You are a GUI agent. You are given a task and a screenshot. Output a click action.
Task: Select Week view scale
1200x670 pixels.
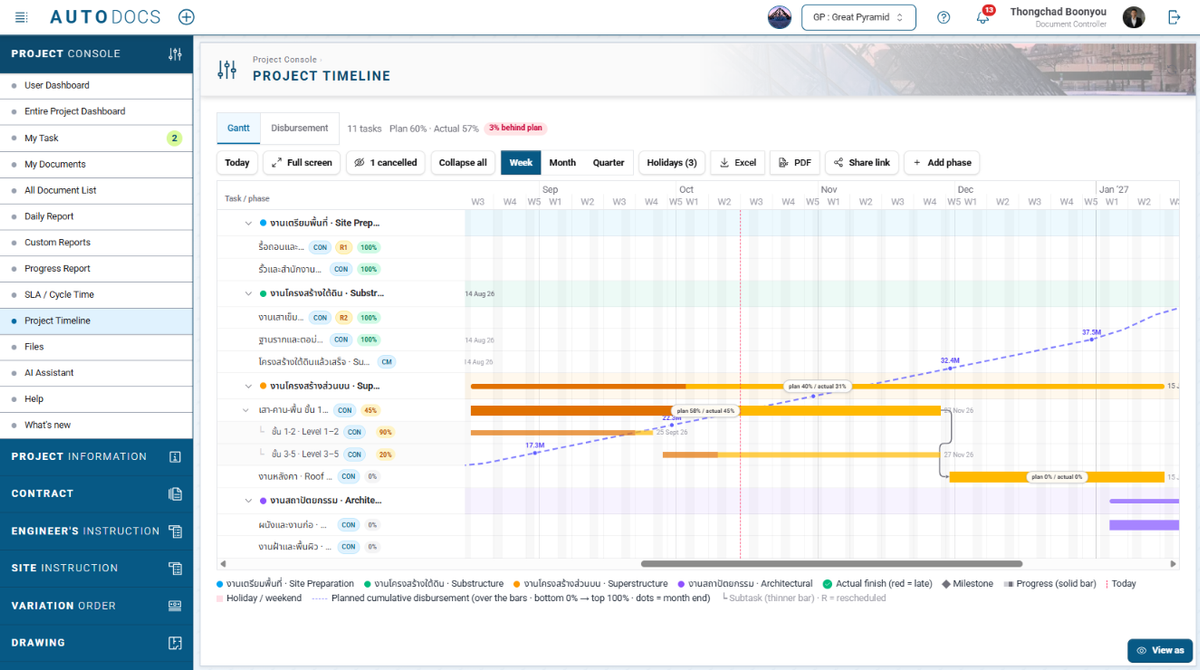521,162
